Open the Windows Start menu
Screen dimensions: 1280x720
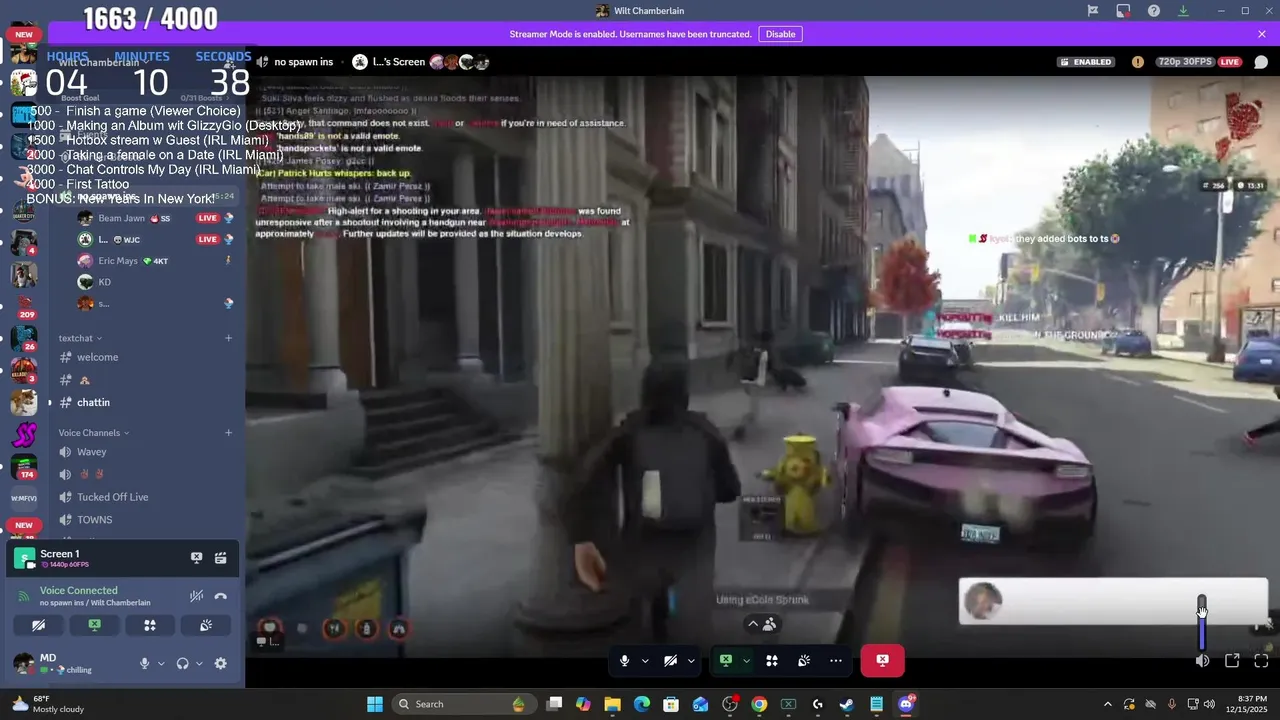(x=375, y=704)
